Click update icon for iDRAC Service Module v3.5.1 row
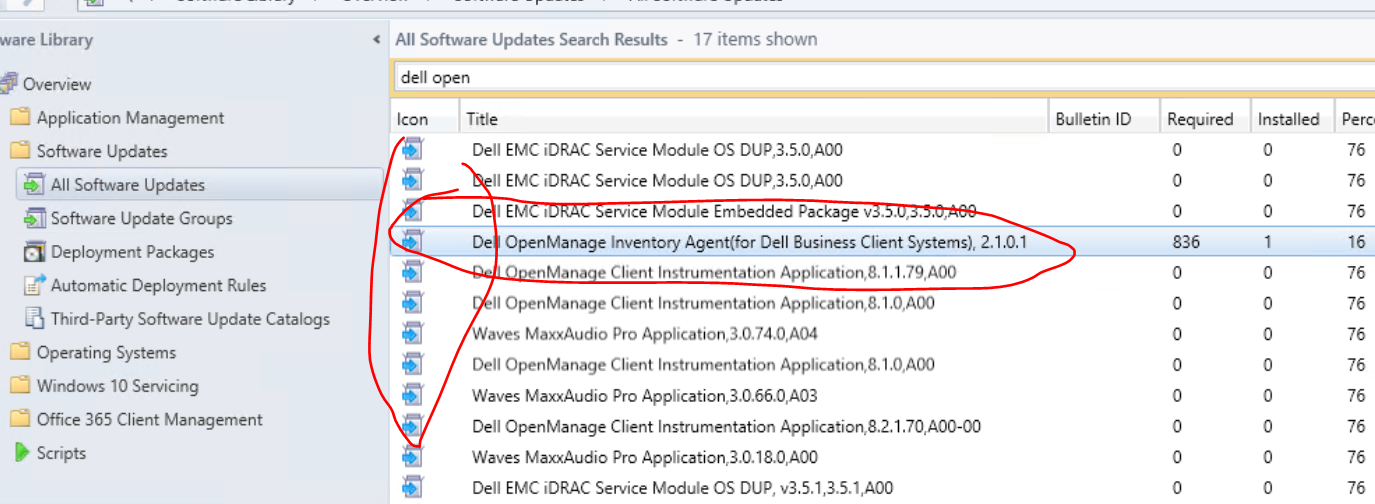The width and height of the screenshot is (1375, 504). click(413, 488)
